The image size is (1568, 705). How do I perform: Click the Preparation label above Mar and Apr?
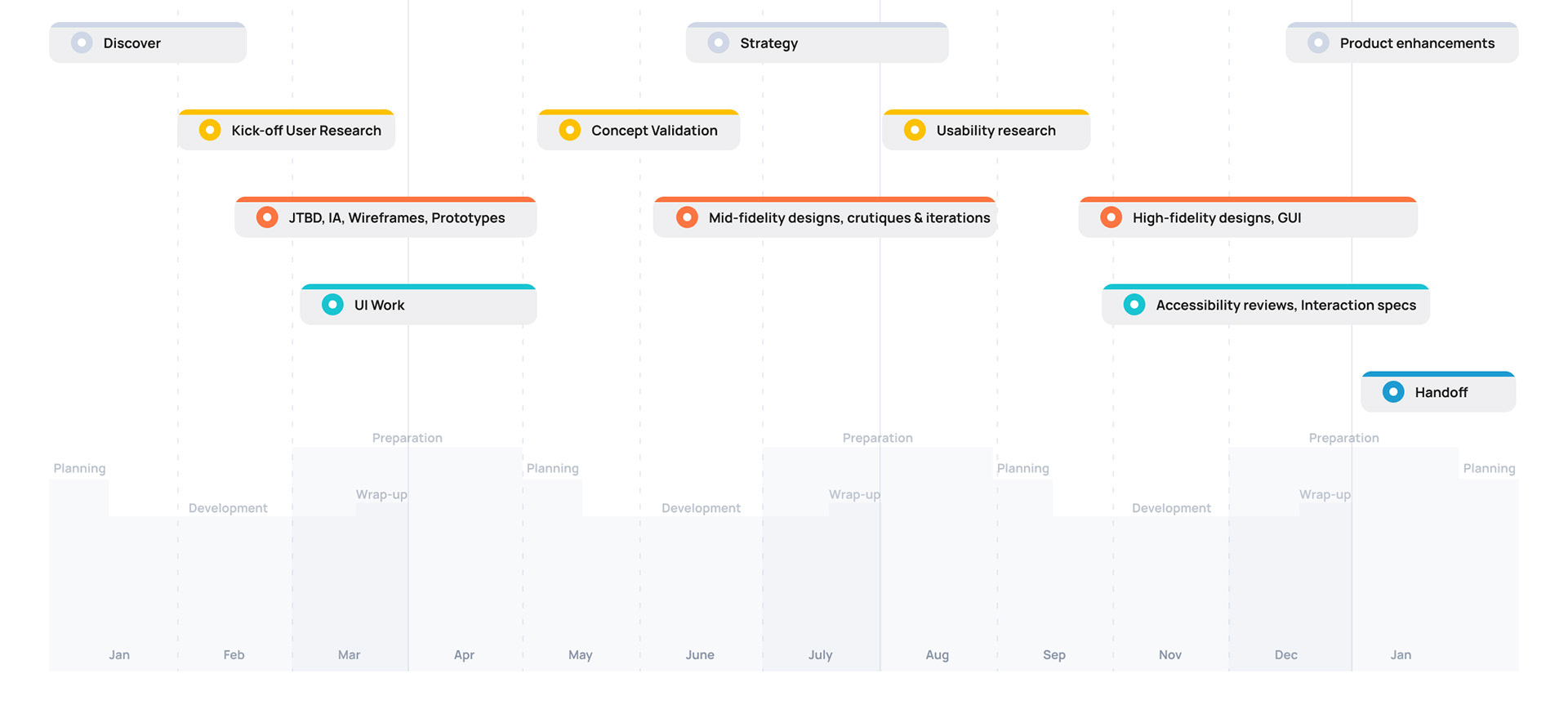[x=408, y=439]
